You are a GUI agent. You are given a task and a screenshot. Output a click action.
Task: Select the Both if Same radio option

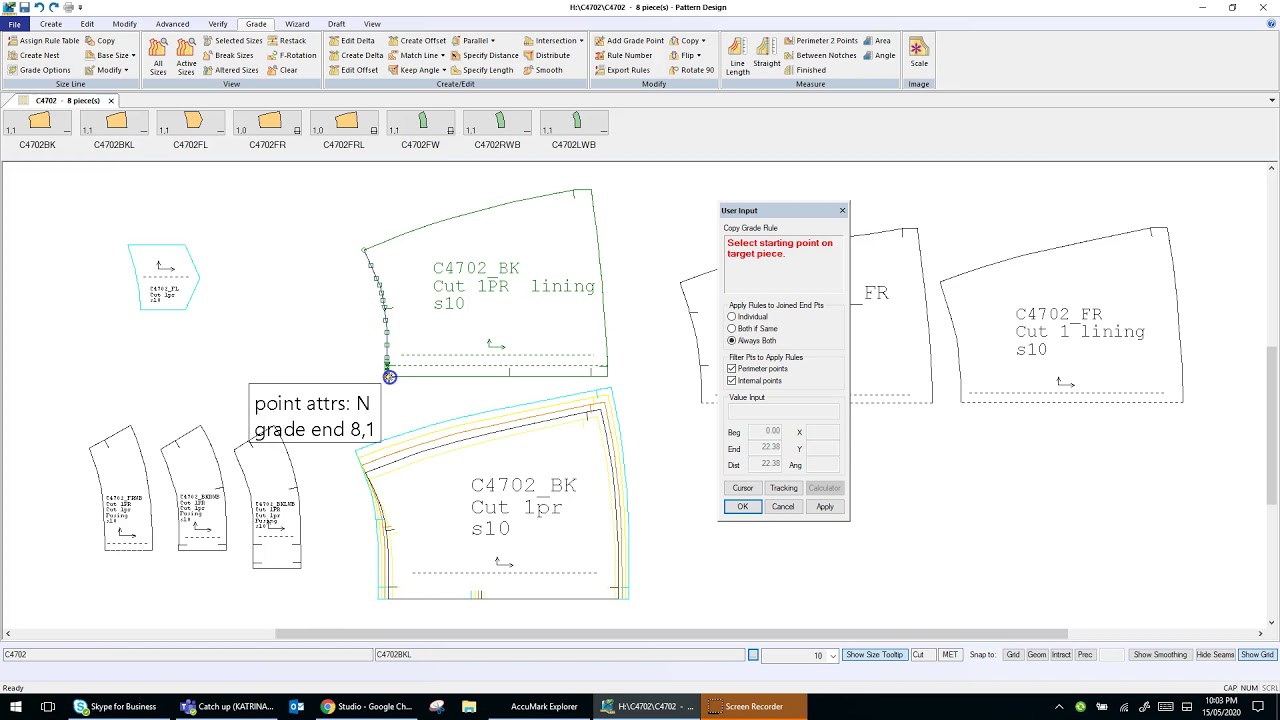[x=732, y=329]
